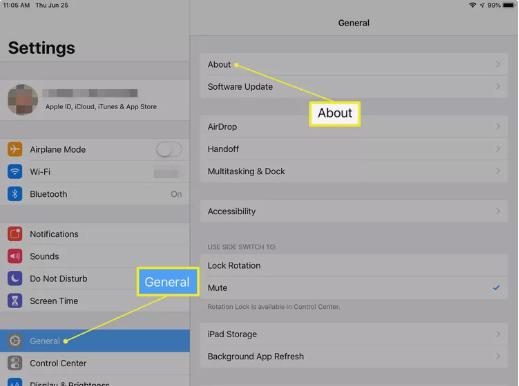Screen dimensions: 519x386
Task: Select Lock Rotation for the side switch
Action: point(354,266)
